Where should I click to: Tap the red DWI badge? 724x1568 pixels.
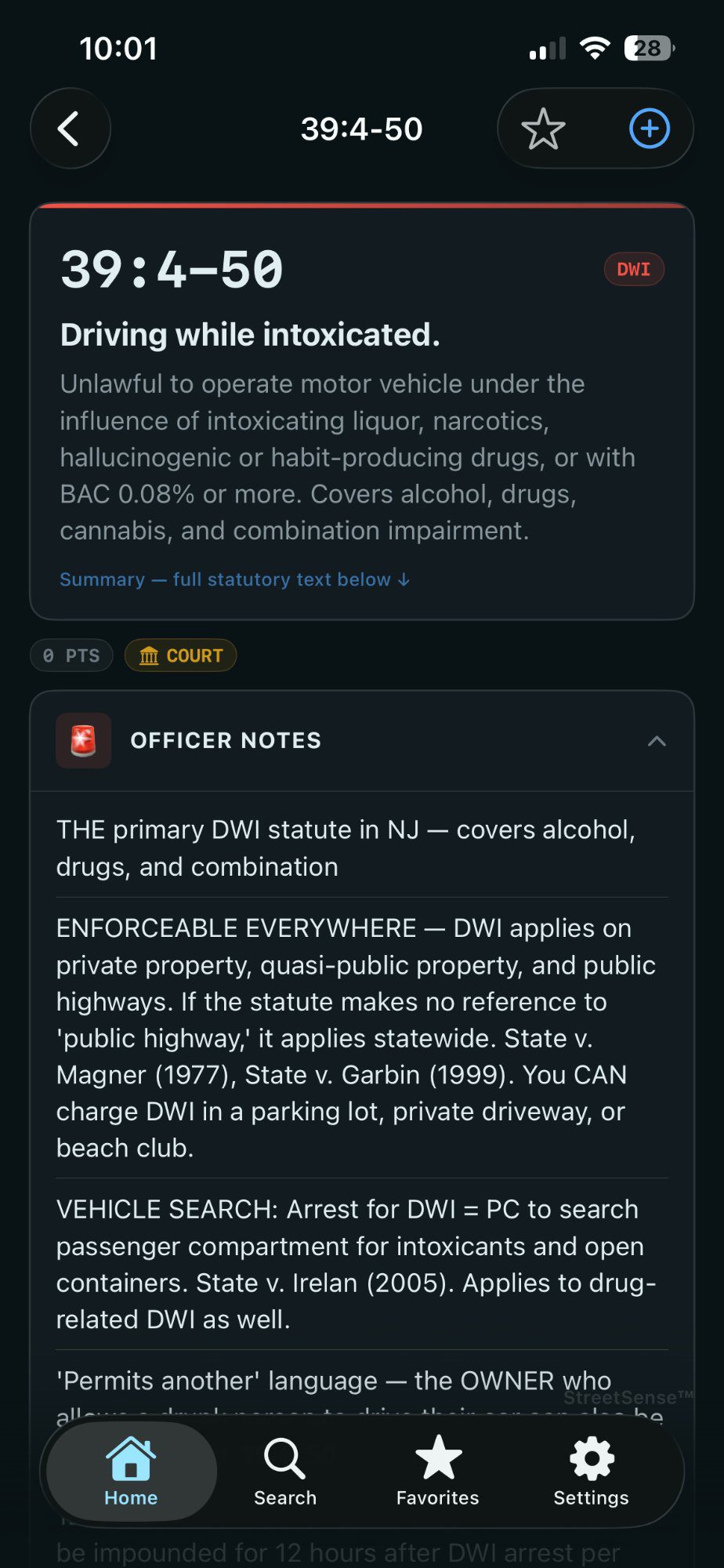click(634, 270)
